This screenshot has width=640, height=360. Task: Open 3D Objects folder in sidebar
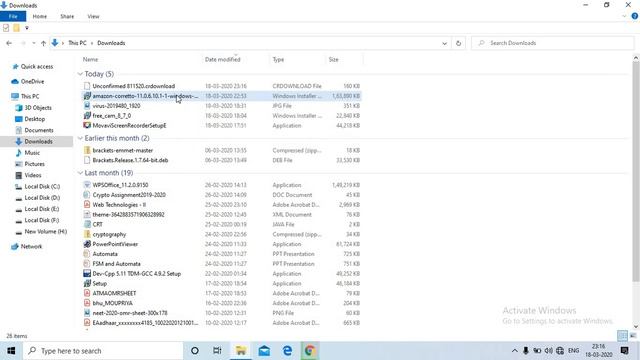(x=38, y=108)
